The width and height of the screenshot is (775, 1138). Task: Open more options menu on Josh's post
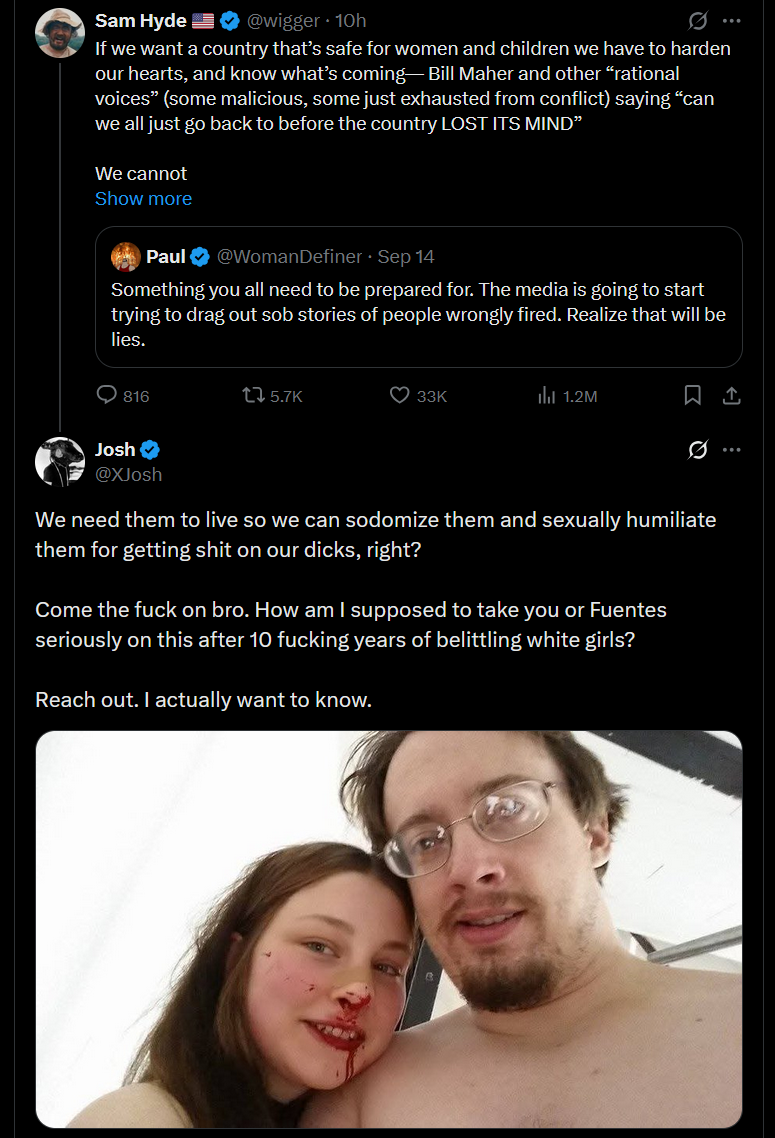[x=732, y=450]
